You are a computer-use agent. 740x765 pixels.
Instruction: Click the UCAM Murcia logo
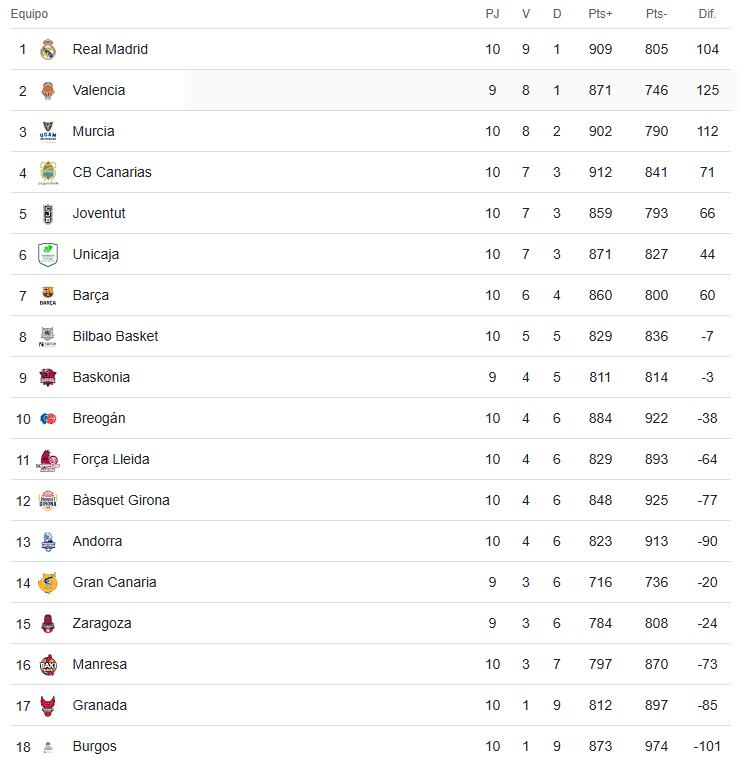(x=48, y=132)
